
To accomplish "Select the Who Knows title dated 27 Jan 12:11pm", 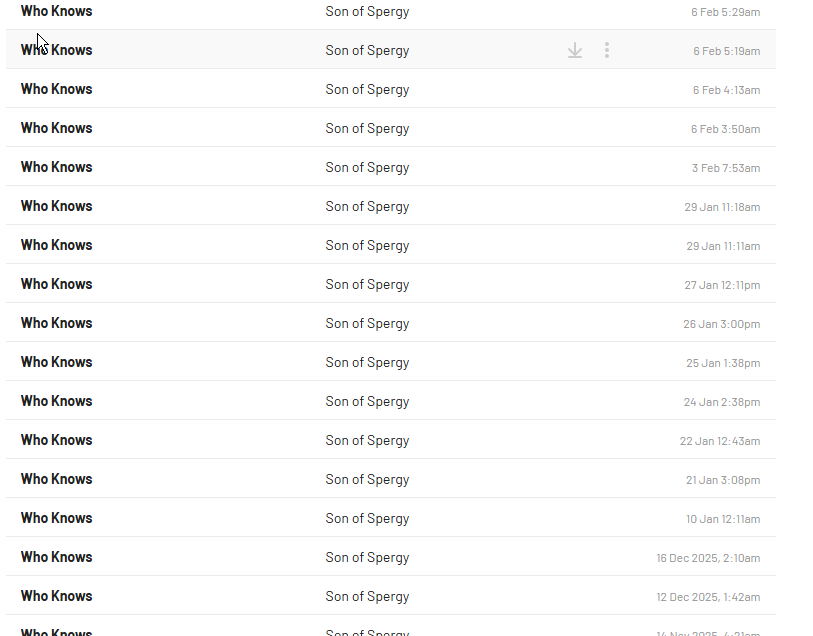I will click(x=57, y=284).
